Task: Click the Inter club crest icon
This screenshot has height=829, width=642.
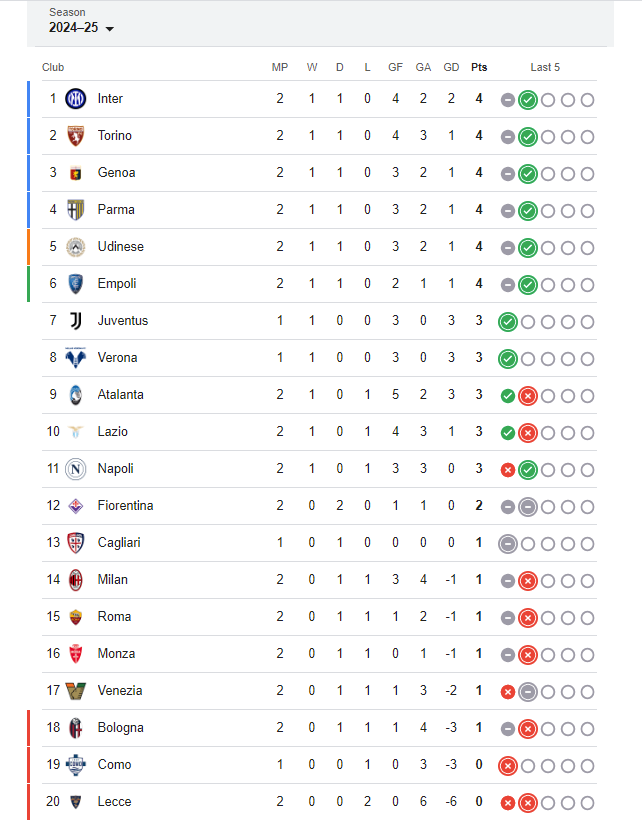Action: [x=76, y=99]
